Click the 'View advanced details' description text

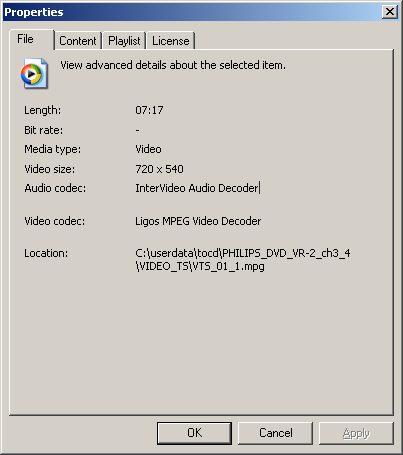pos(173,65)
